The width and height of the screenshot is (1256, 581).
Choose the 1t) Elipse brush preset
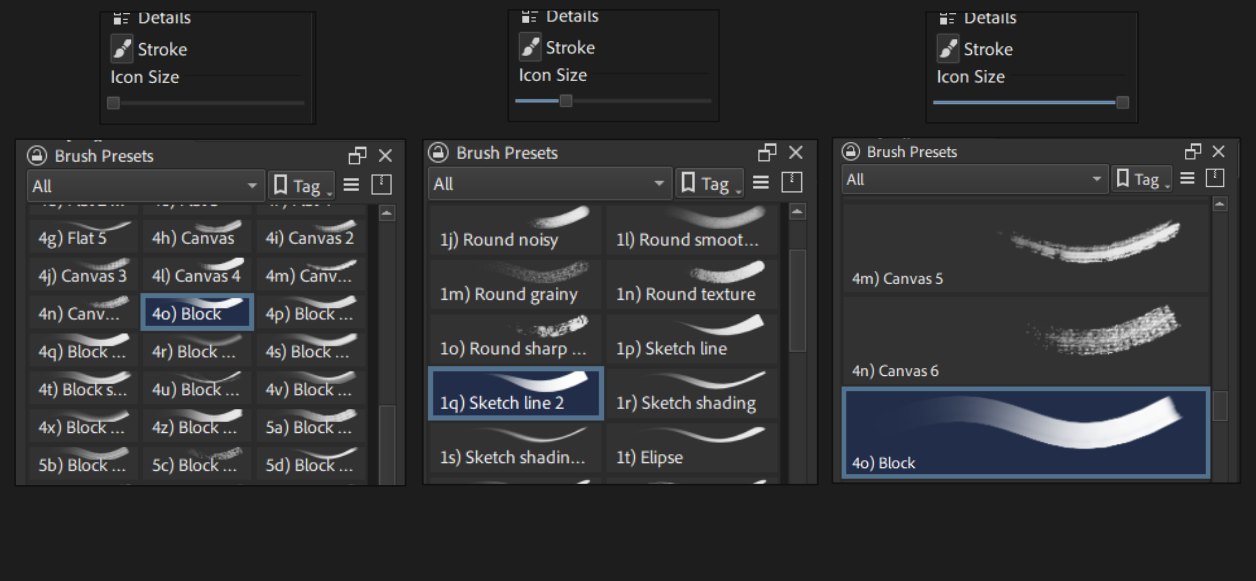[x=692, y=447]
